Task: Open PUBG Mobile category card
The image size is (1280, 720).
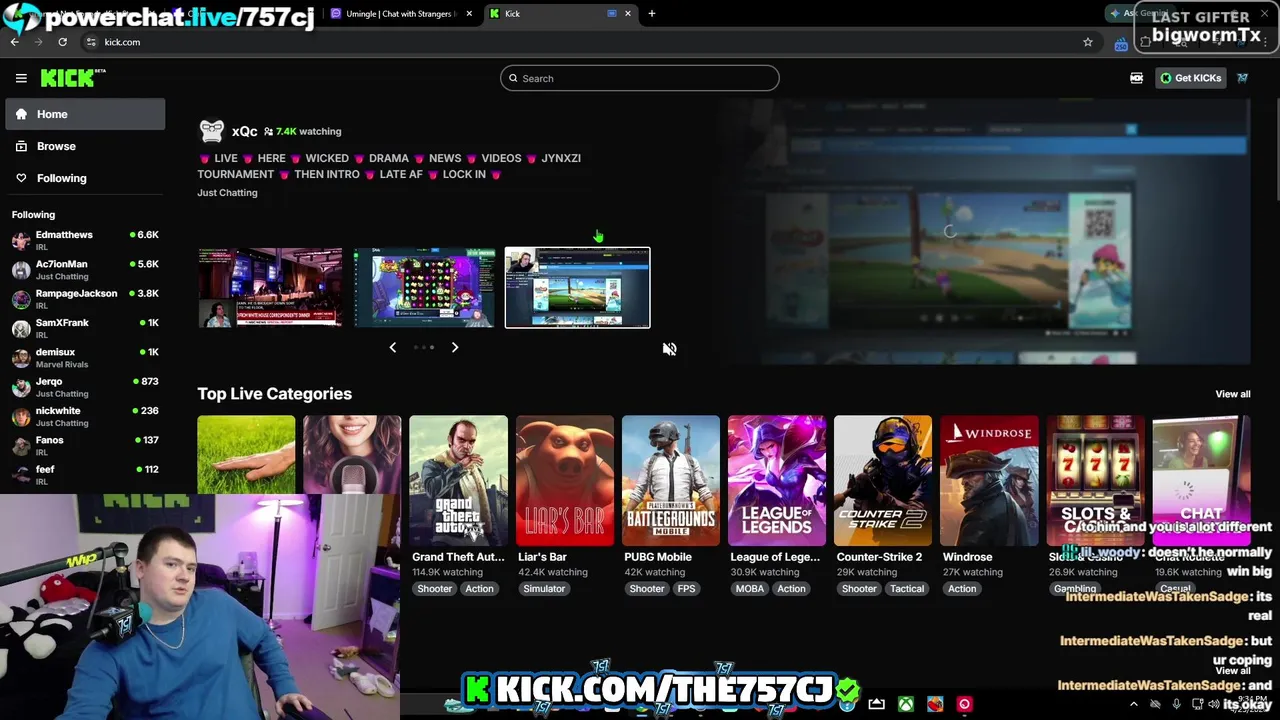Action: click(671, 480)
